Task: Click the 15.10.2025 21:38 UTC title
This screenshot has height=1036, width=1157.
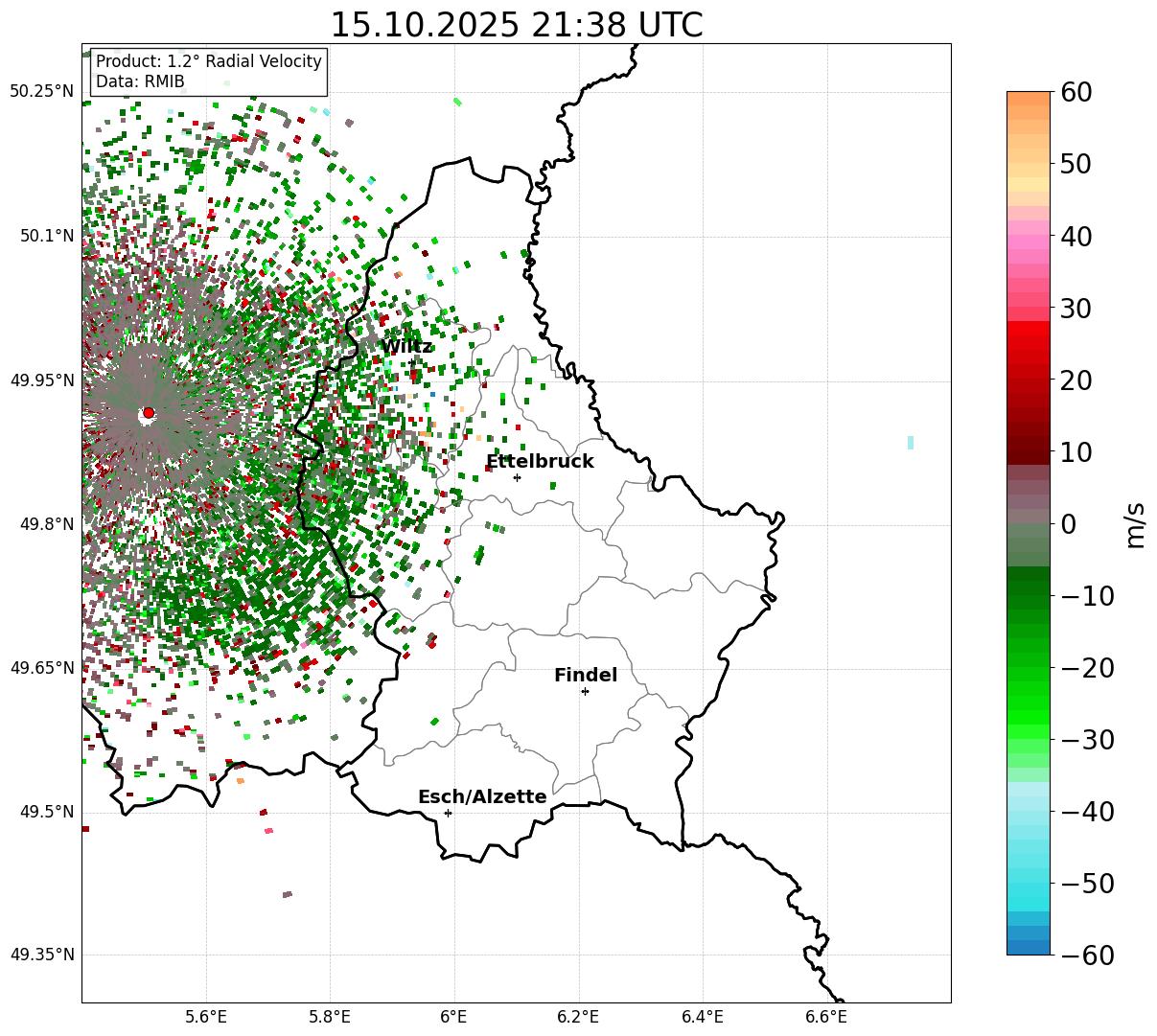Action: (x=516, y=25)
